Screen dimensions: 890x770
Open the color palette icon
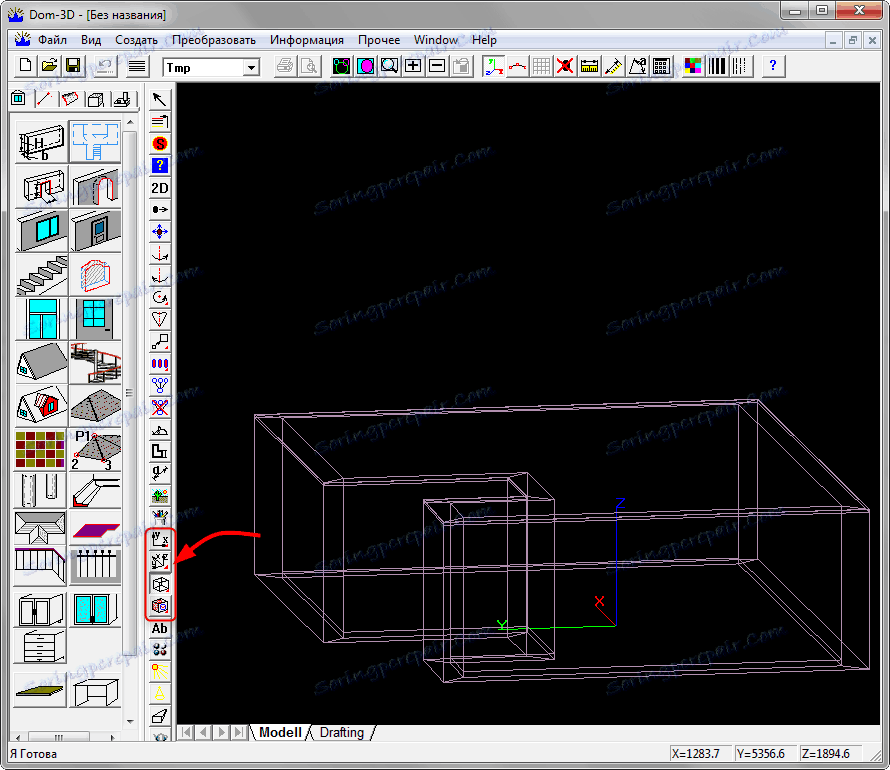click(x=692, y=66)
